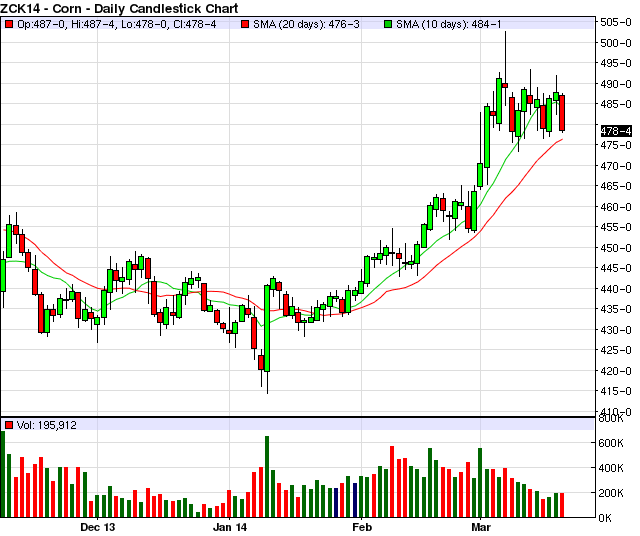Click the 200K volume axis label
The height and width of the screenshot is (536, 640).
(x=611, y=493)
